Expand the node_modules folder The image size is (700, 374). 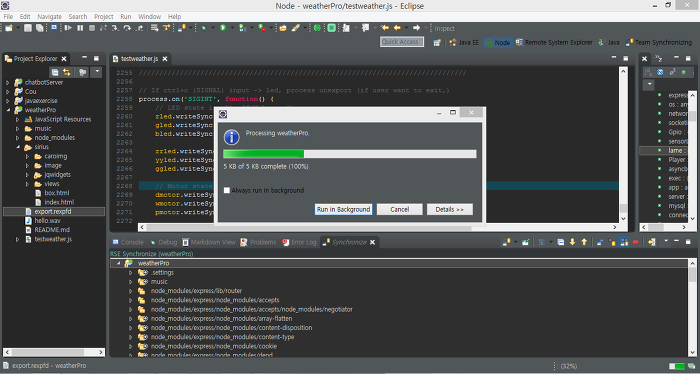[17, 138]
